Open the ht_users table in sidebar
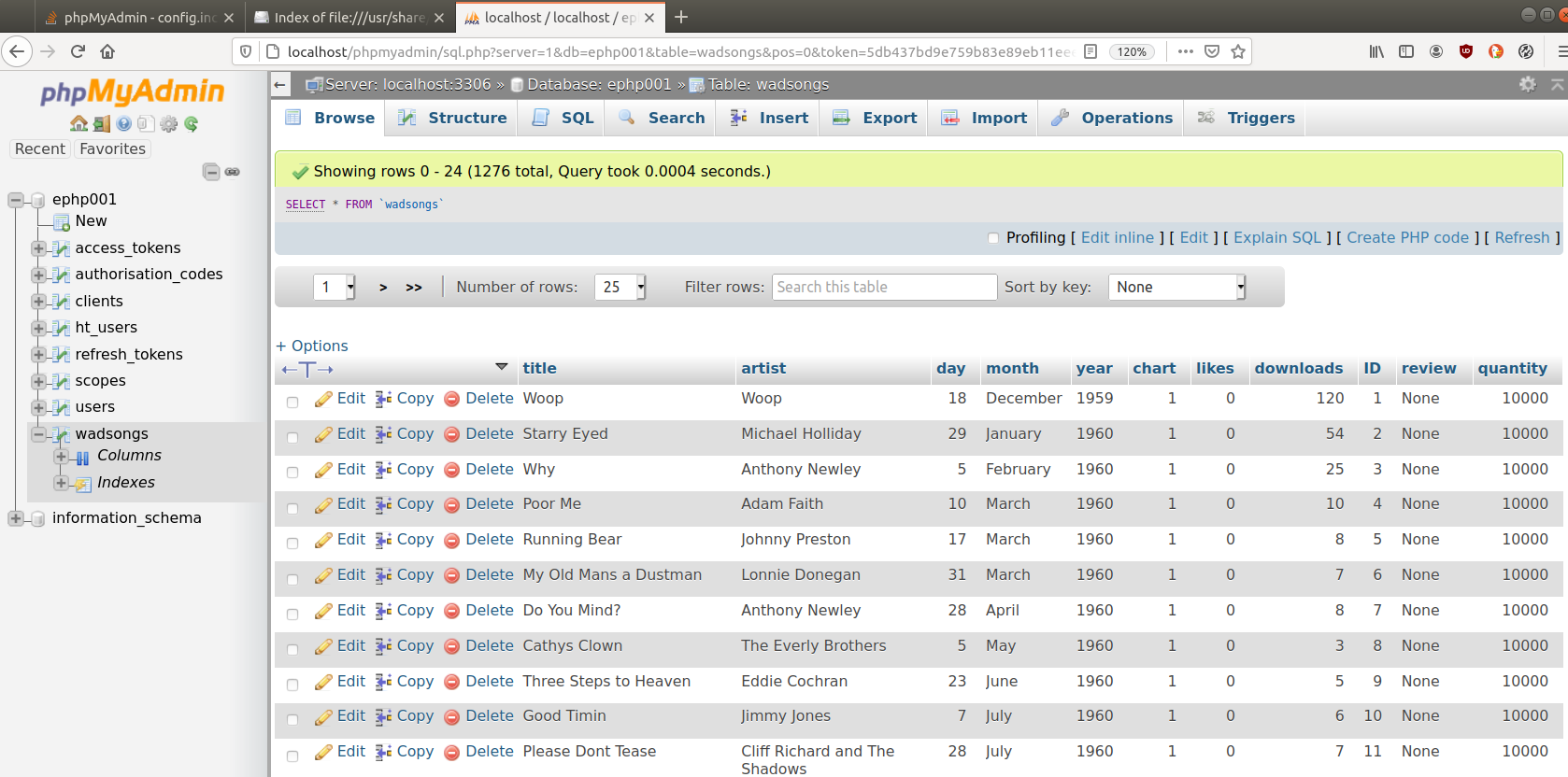 click(x=106, y=327)
